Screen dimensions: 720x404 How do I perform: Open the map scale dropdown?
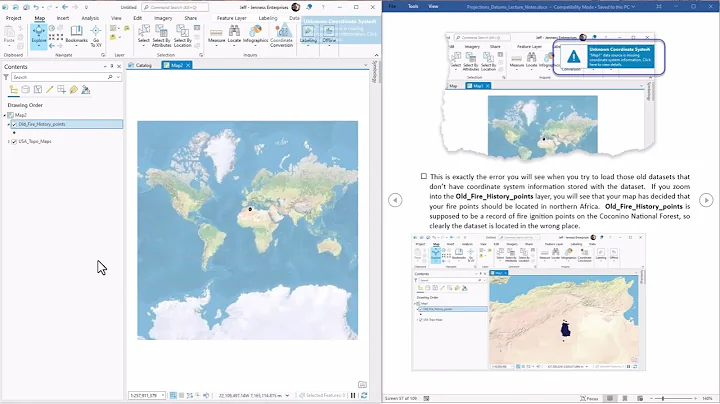coord(163,395)
